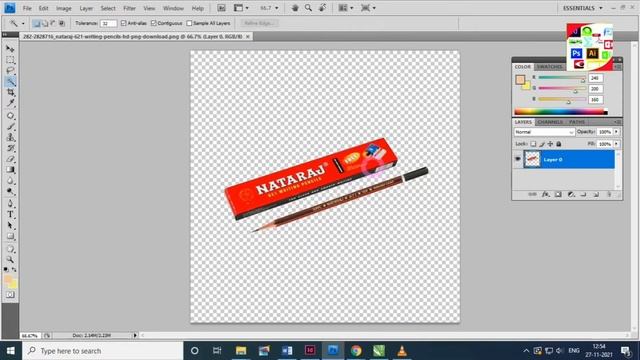Open the blend mode Normal dropdown
640x360 pixels.
544,132
